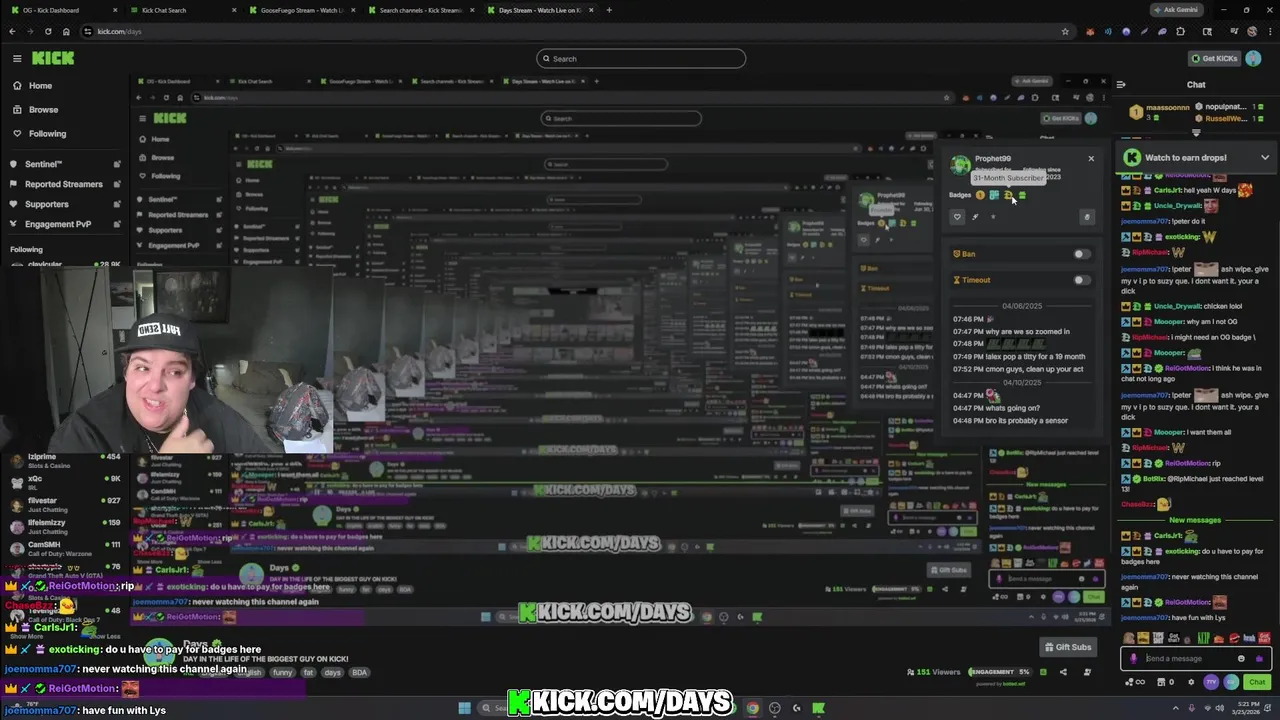Go to Home in Kick sidebar
1280x720 pixels.
point(40,86)
